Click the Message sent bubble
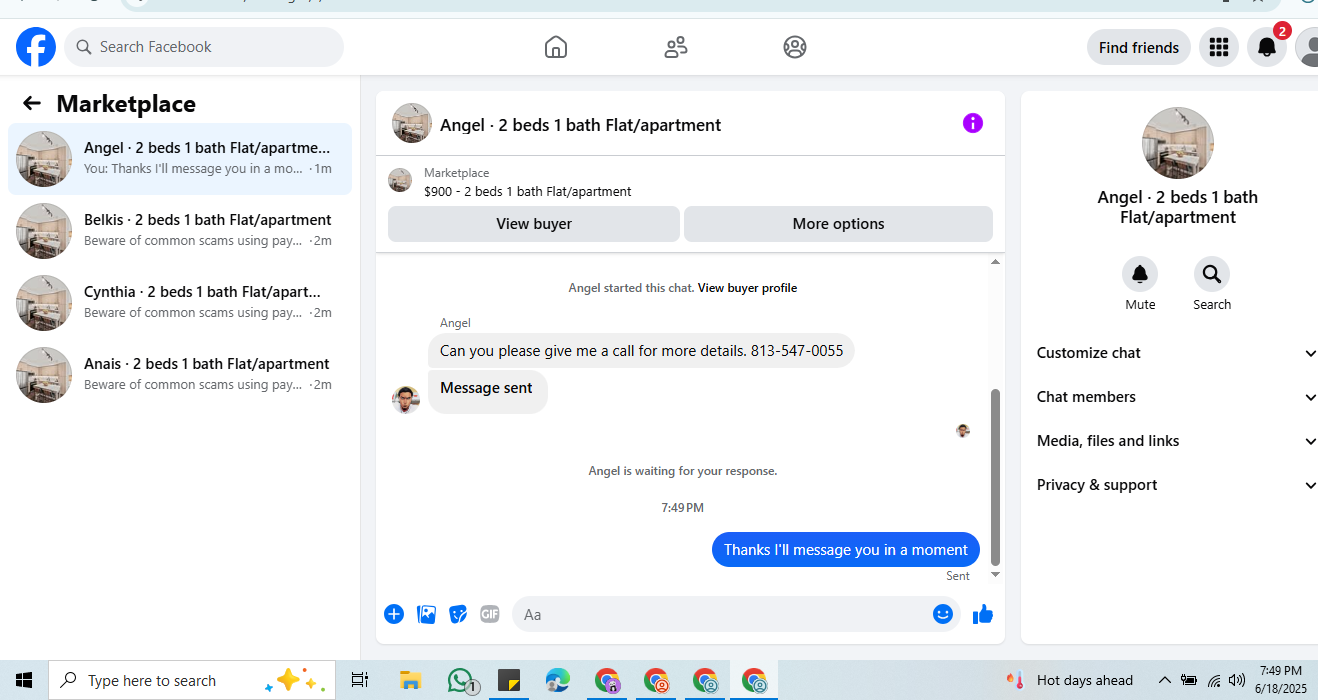 click(487, 390)
